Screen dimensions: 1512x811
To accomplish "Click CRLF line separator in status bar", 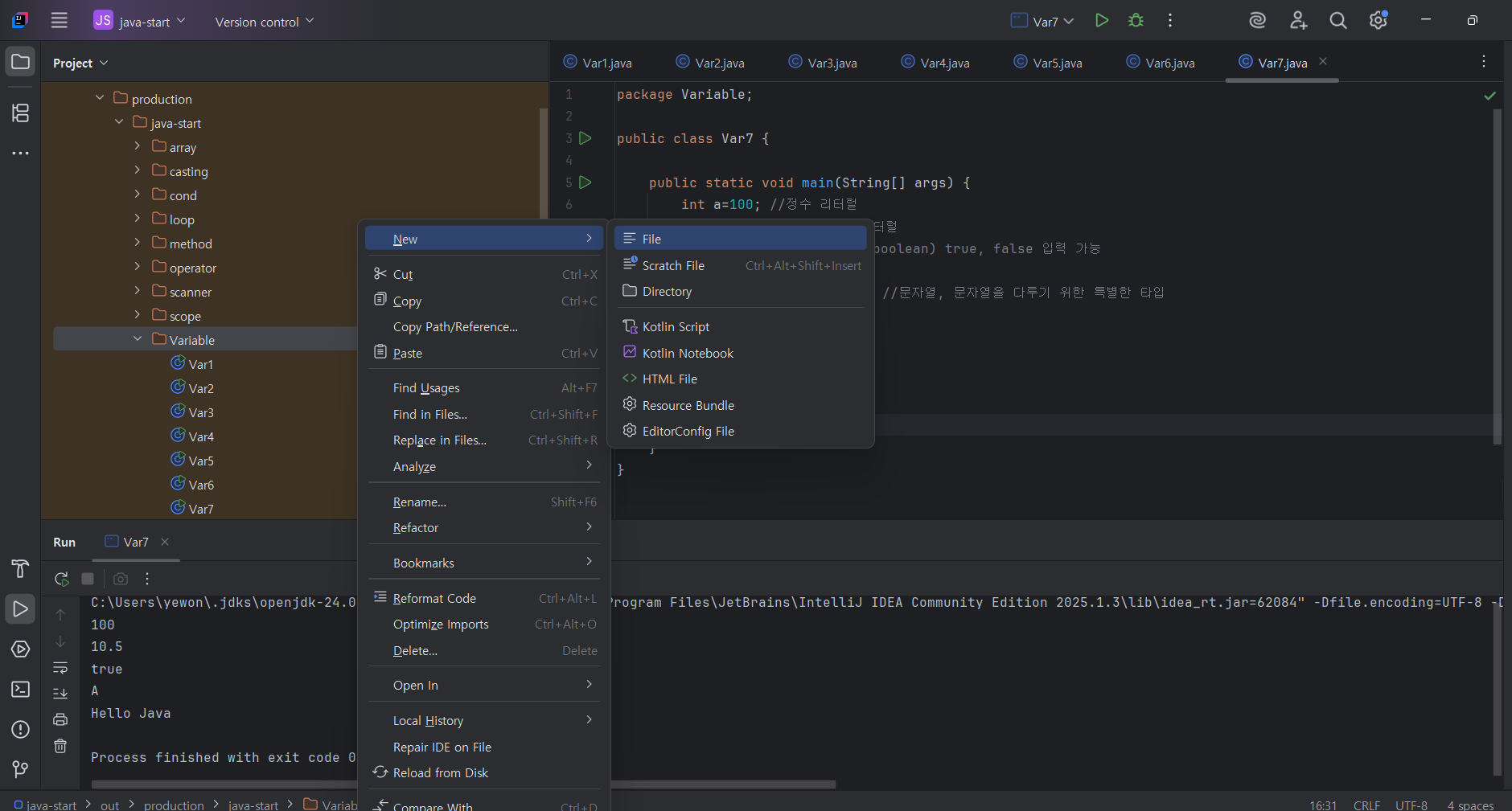I will [x=1366, y=805].
